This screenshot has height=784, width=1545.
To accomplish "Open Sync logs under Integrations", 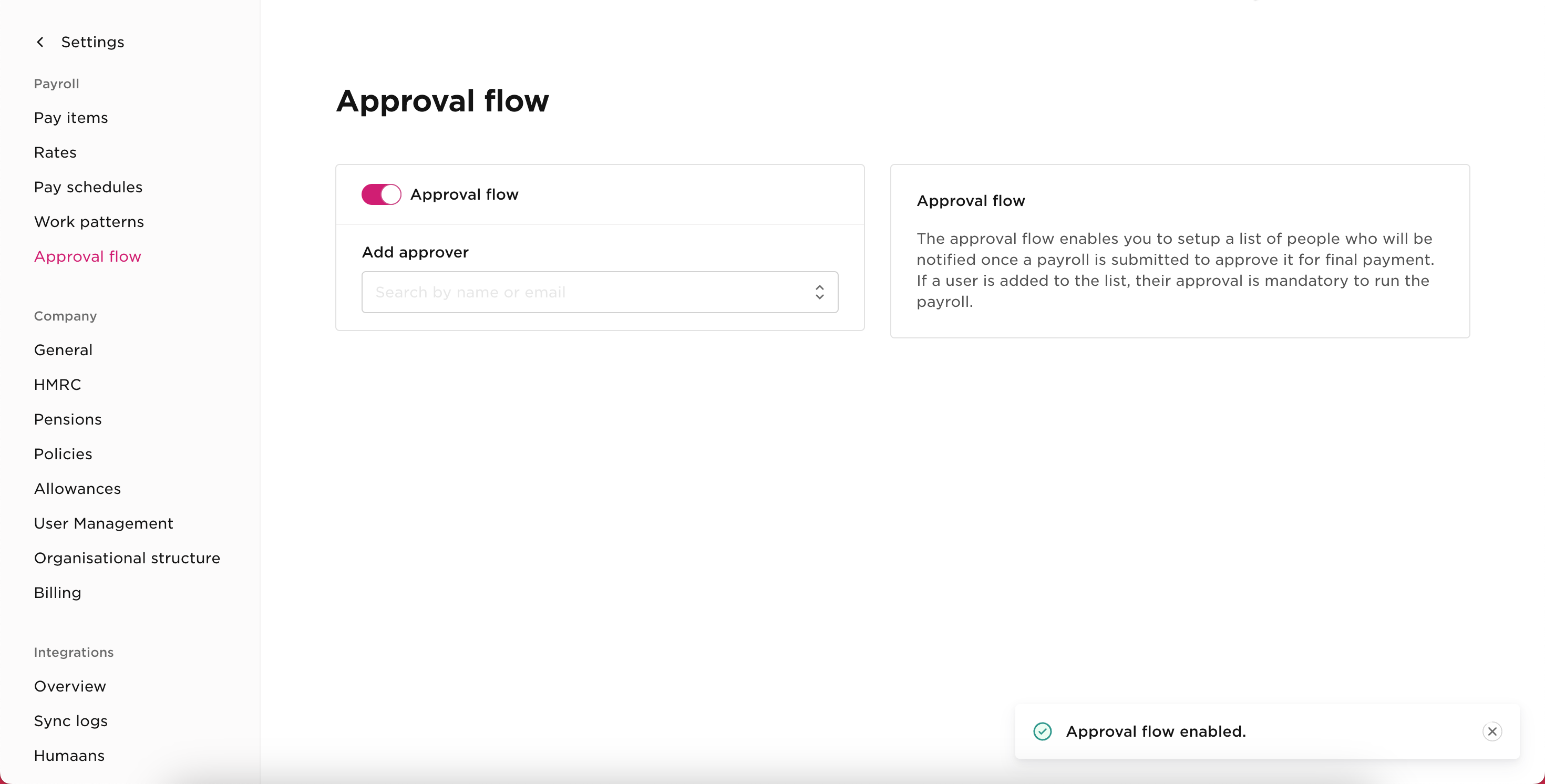I will (70, 721).
